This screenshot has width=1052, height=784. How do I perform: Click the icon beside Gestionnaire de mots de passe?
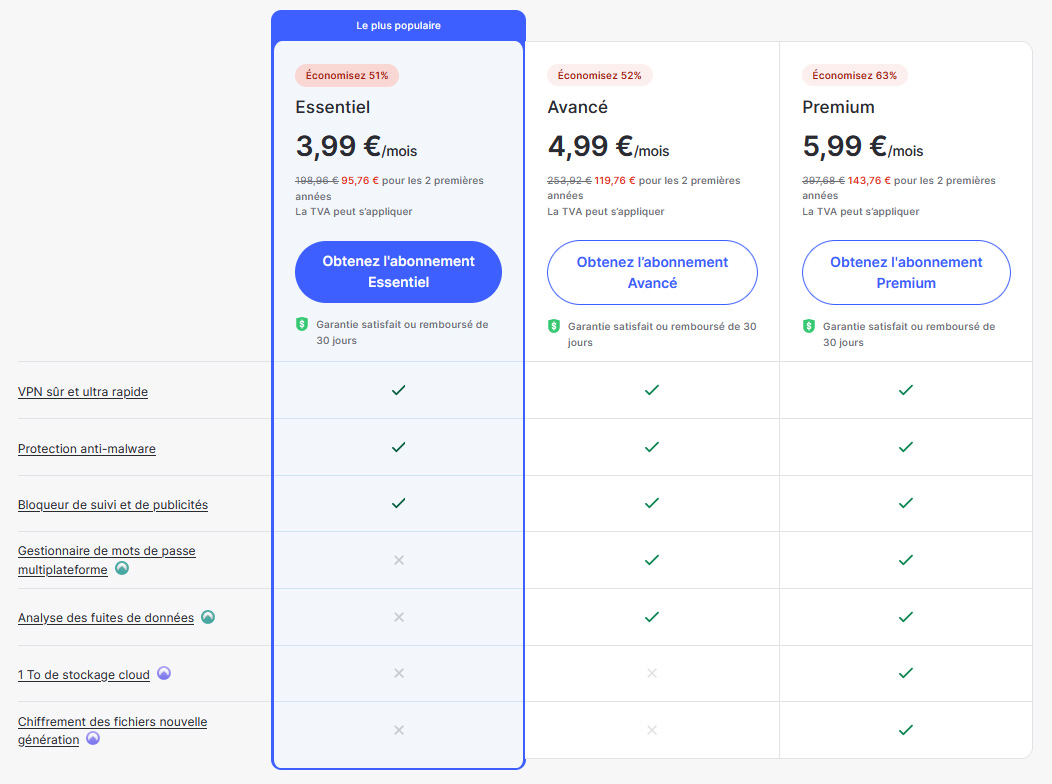pos(122,568)
